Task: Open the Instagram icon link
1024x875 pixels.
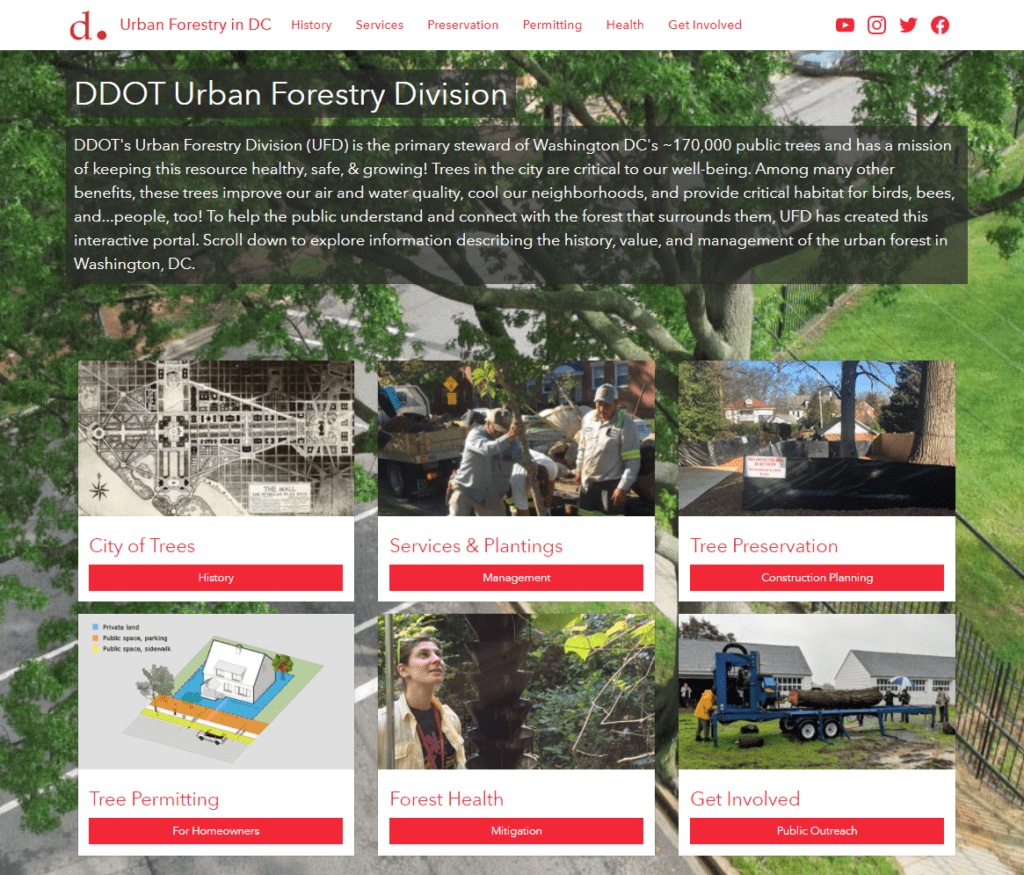Action: (876, 25)
